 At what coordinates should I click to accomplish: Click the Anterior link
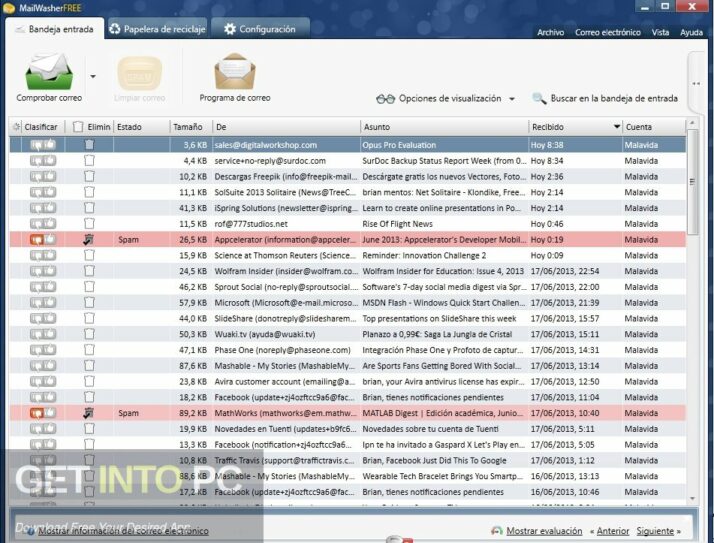coord(612,531)
